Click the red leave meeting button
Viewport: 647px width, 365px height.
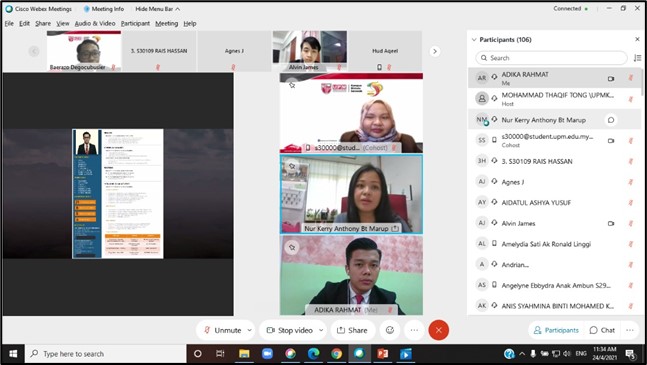click(439, 330)
